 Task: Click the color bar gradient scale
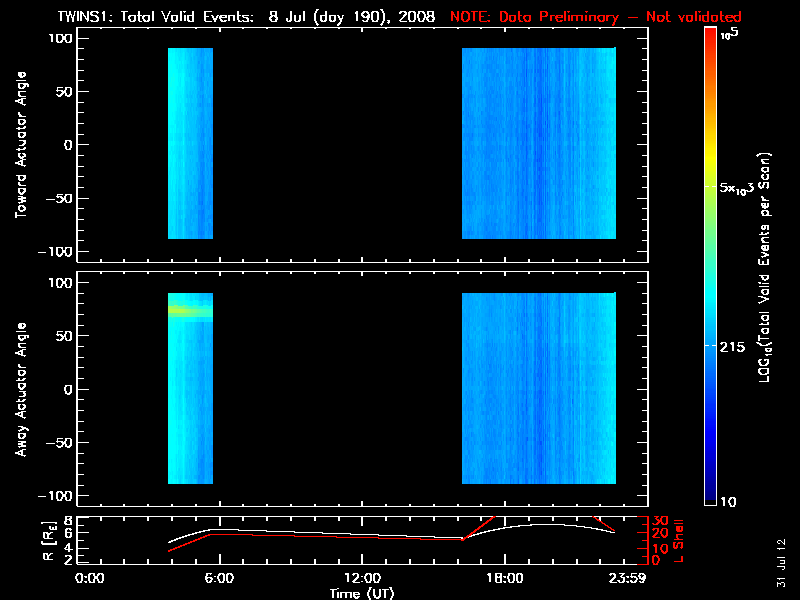tap(710, 266)
